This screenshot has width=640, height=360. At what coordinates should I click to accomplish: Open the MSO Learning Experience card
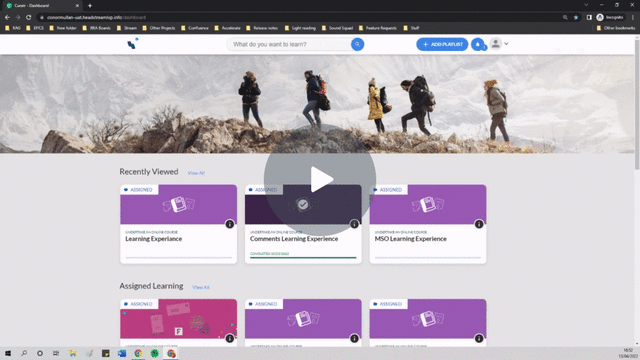pyautogui.click(x=428, y=224)
